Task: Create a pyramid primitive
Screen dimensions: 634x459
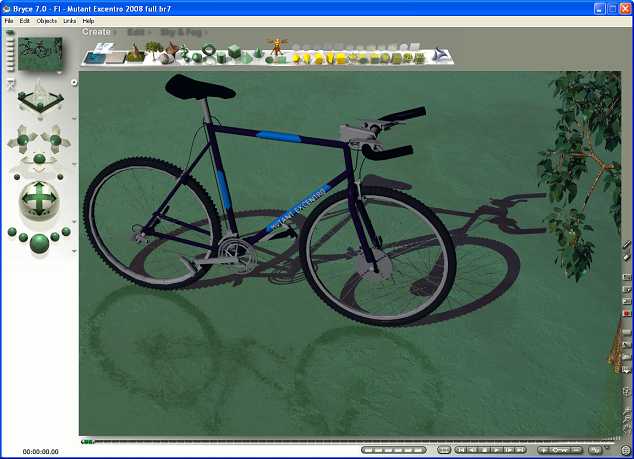Action: pos(245,59)
